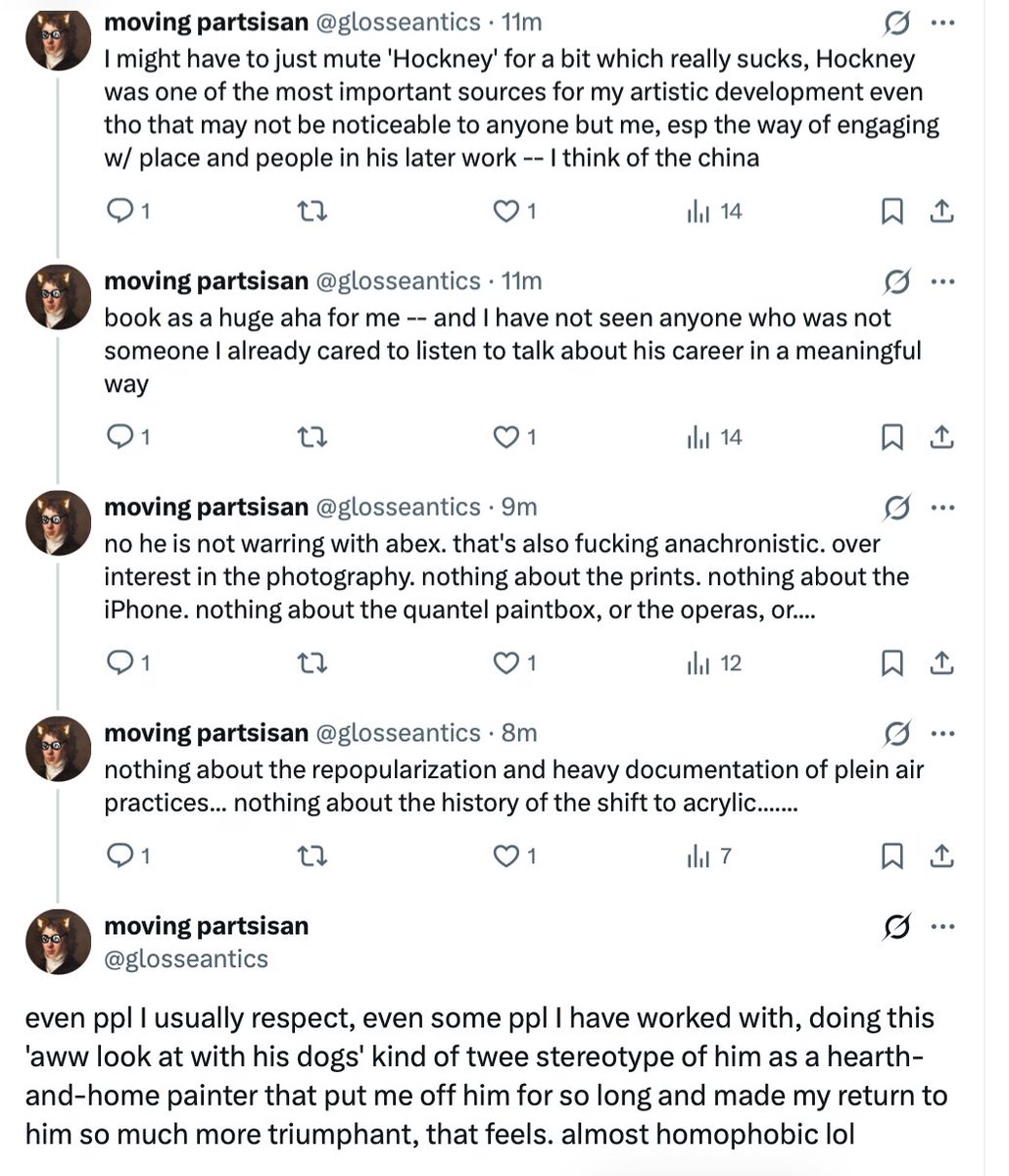The height and width of the screenshot is (1176, 1009).
Task: Retweet the 'mute Hockney' tweet
Action: (312, 211)
